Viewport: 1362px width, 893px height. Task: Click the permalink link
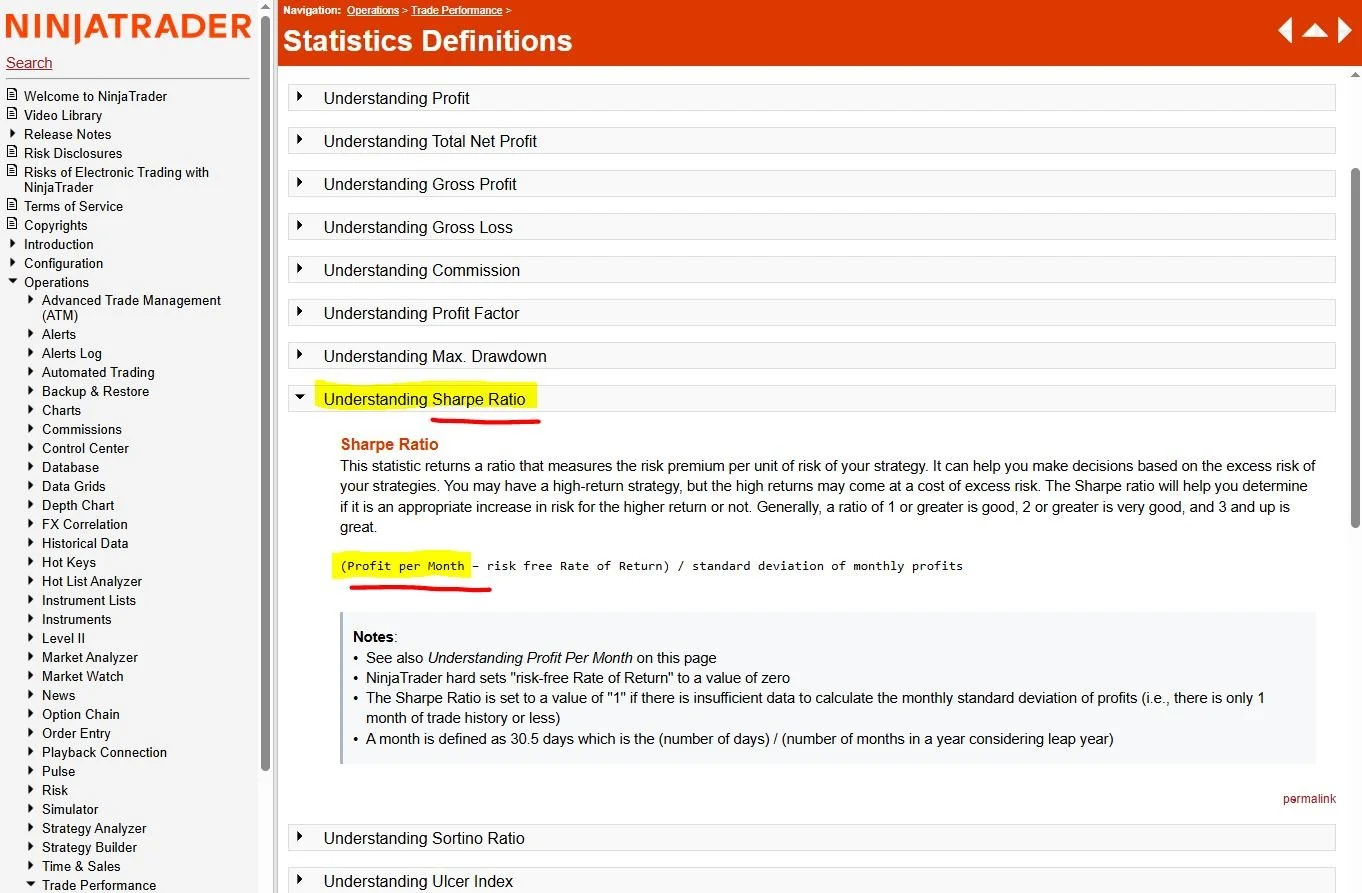[1309, 799]
